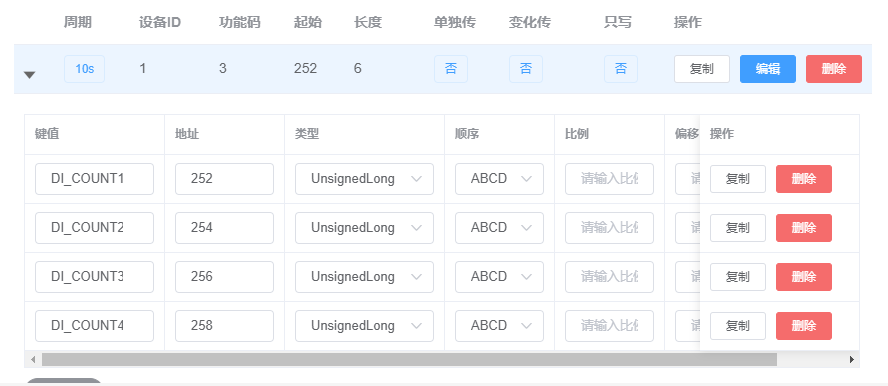This screenshot has height=386, width=888.
Task: Click the 周期 column header
Action: point(78,23)
